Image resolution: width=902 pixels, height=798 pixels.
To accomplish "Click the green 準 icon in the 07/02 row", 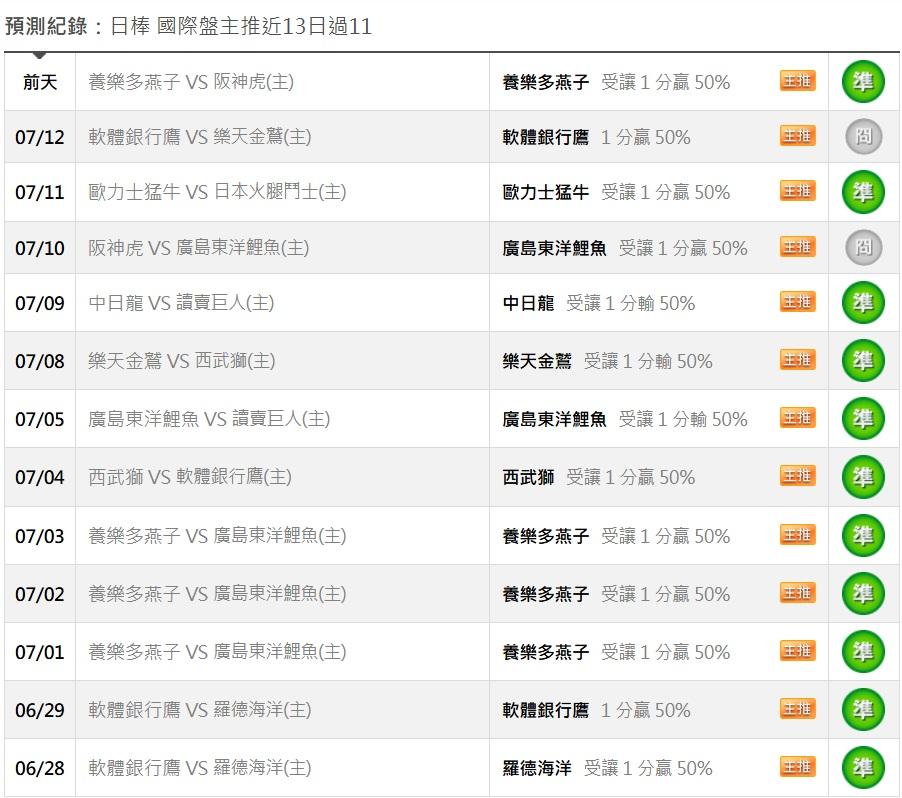I will (x=863, y=594).
